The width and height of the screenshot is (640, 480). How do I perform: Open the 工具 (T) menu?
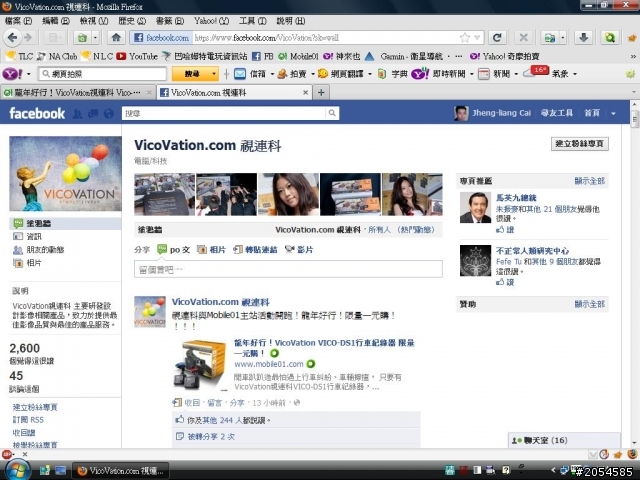tap(253, 21)
